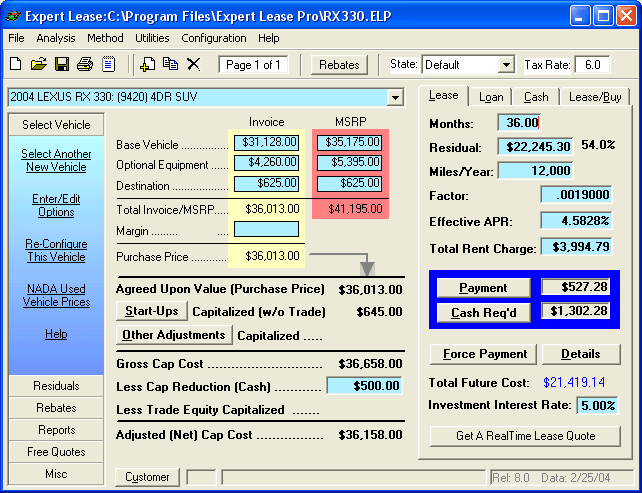
Task: Click Optional Equipment MSRP field $5,395.00
Action: tap(349, 163)
